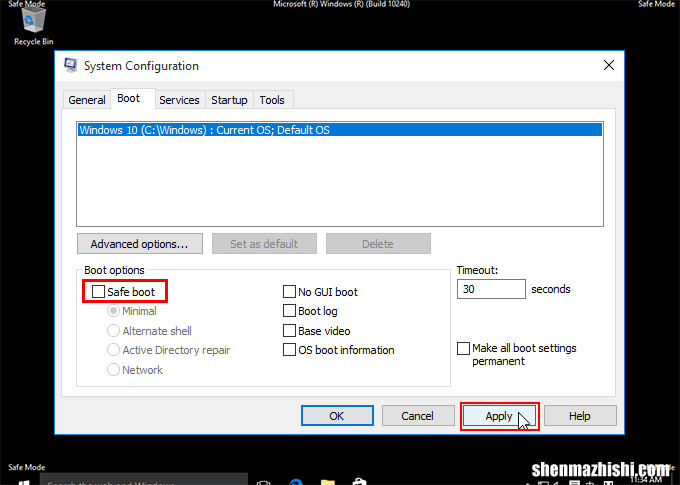
Task: Open the Services tab
Action: tap(179, 100)
